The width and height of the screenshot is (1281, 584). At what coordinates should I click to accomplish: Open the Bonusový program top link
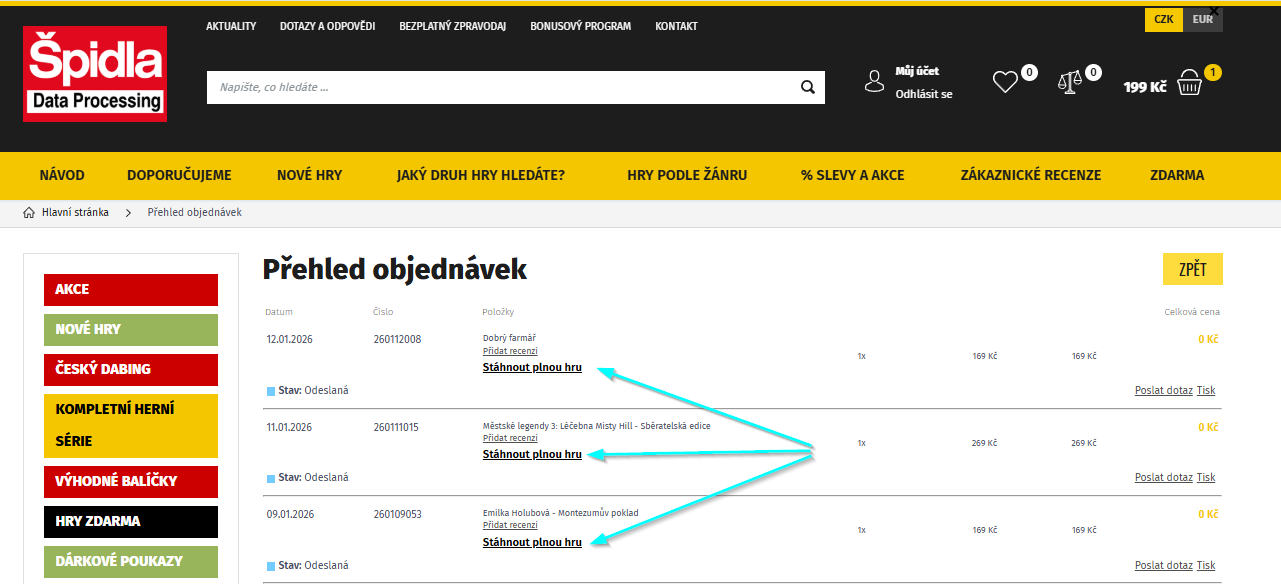[x=580, y=26]
